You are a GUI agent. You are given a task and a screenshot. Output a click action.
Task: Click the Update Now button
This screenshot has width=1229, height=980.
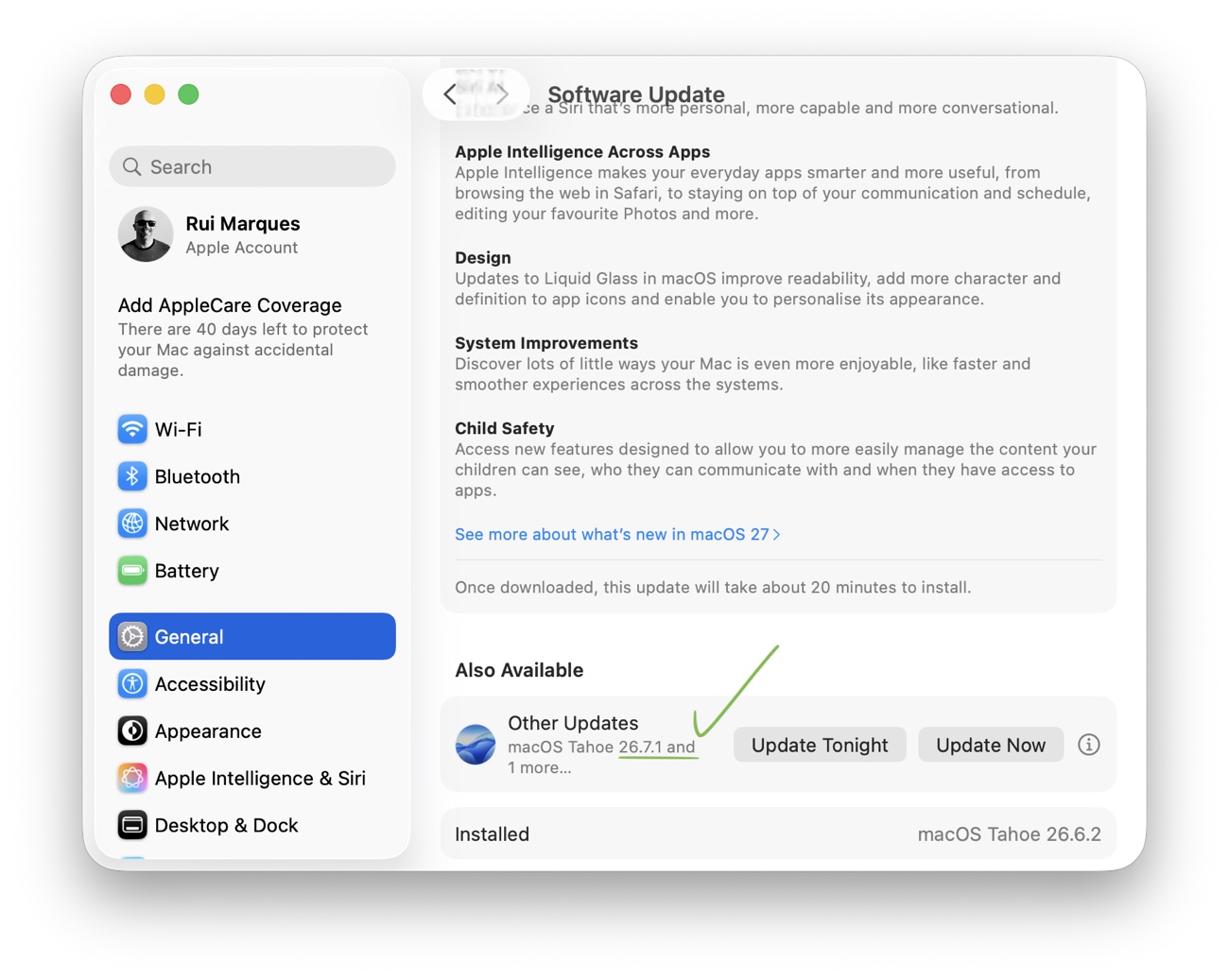pos(991,745)
